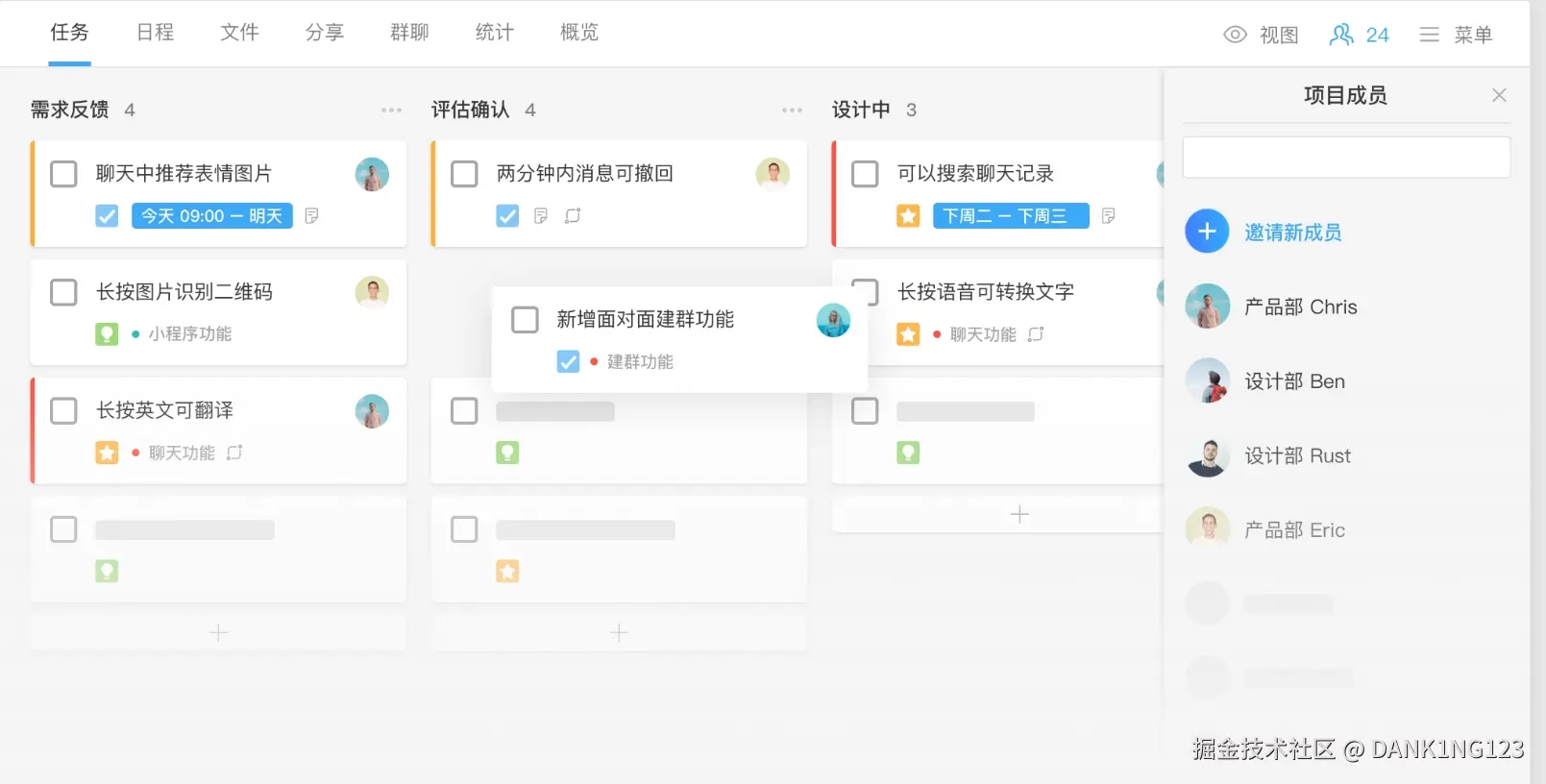The width and height of the screenshot is (1546, 784).
Task: Check the 两分钟内消息可撤回 task checkbox
Action: pos(464,174)
